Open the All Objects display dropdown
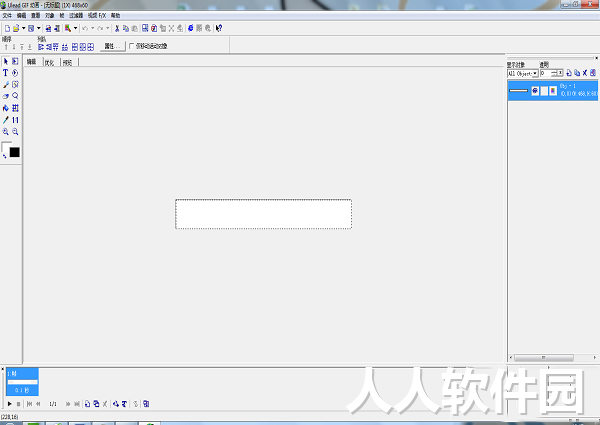 (x=535, y=73)
